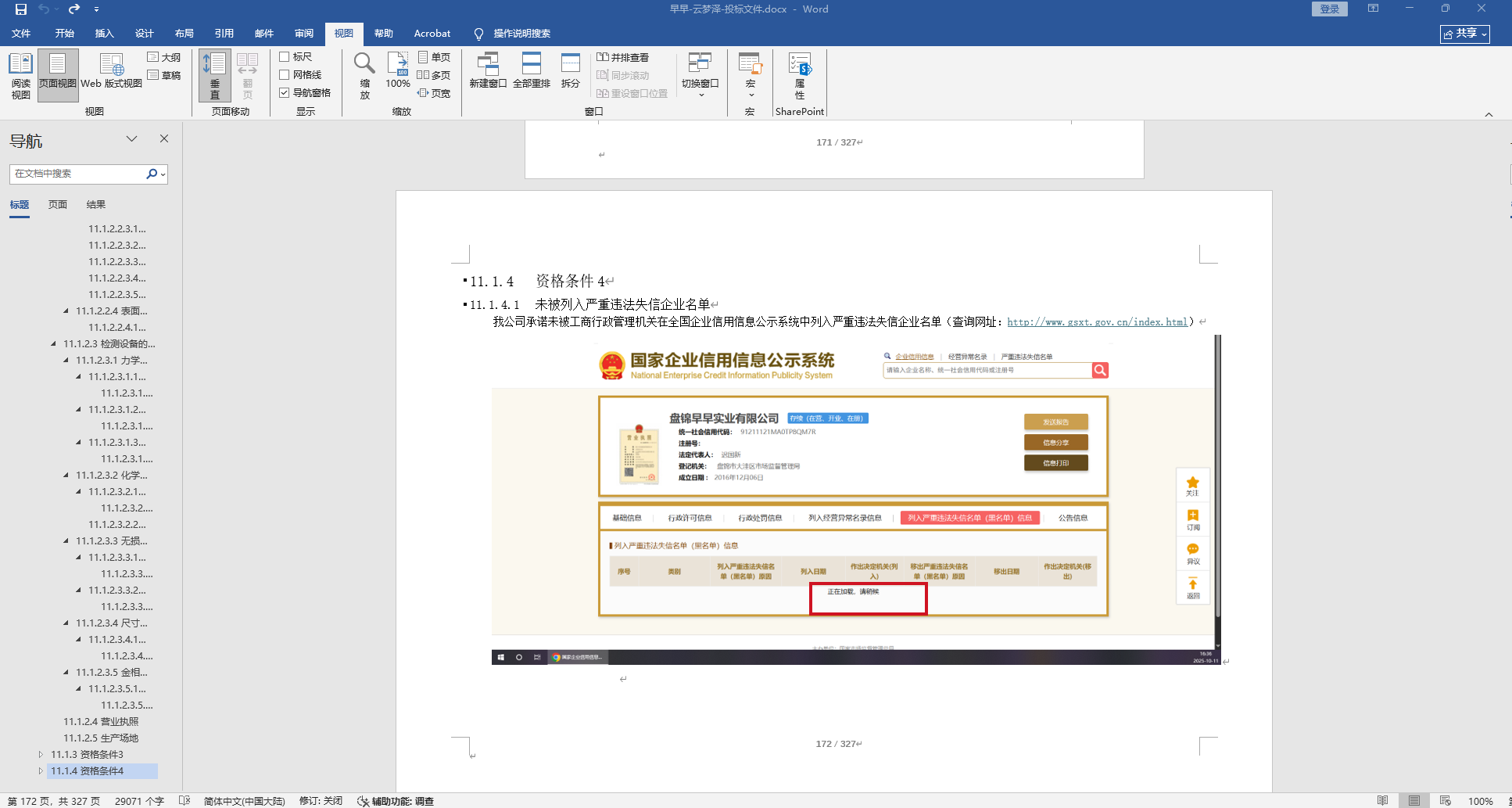
Task: Open the Accessibility checker (辅助功能: 调查)
Action: point(396,801)
